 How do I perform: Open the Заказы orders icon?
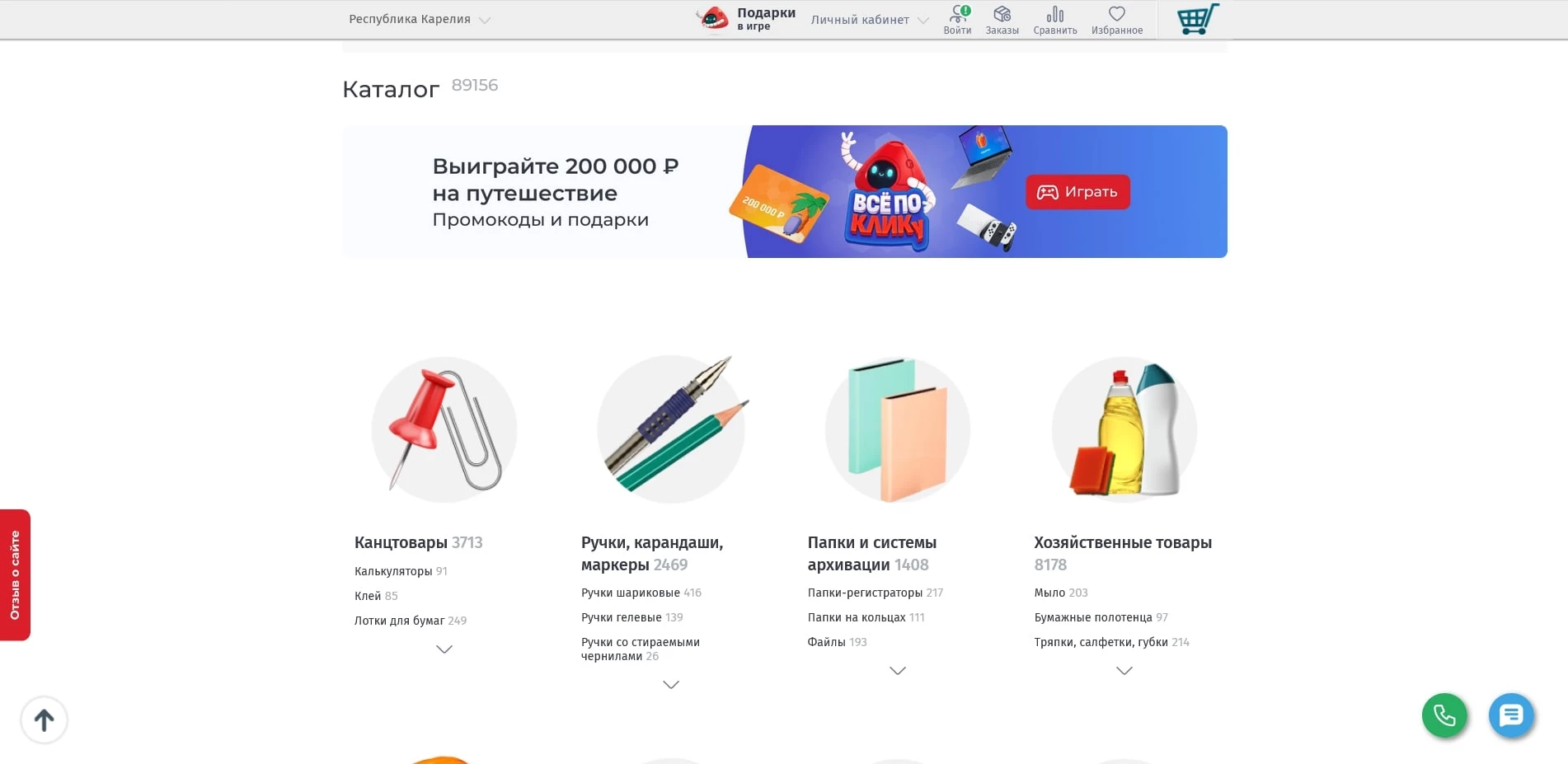(x=1002, y=14)
